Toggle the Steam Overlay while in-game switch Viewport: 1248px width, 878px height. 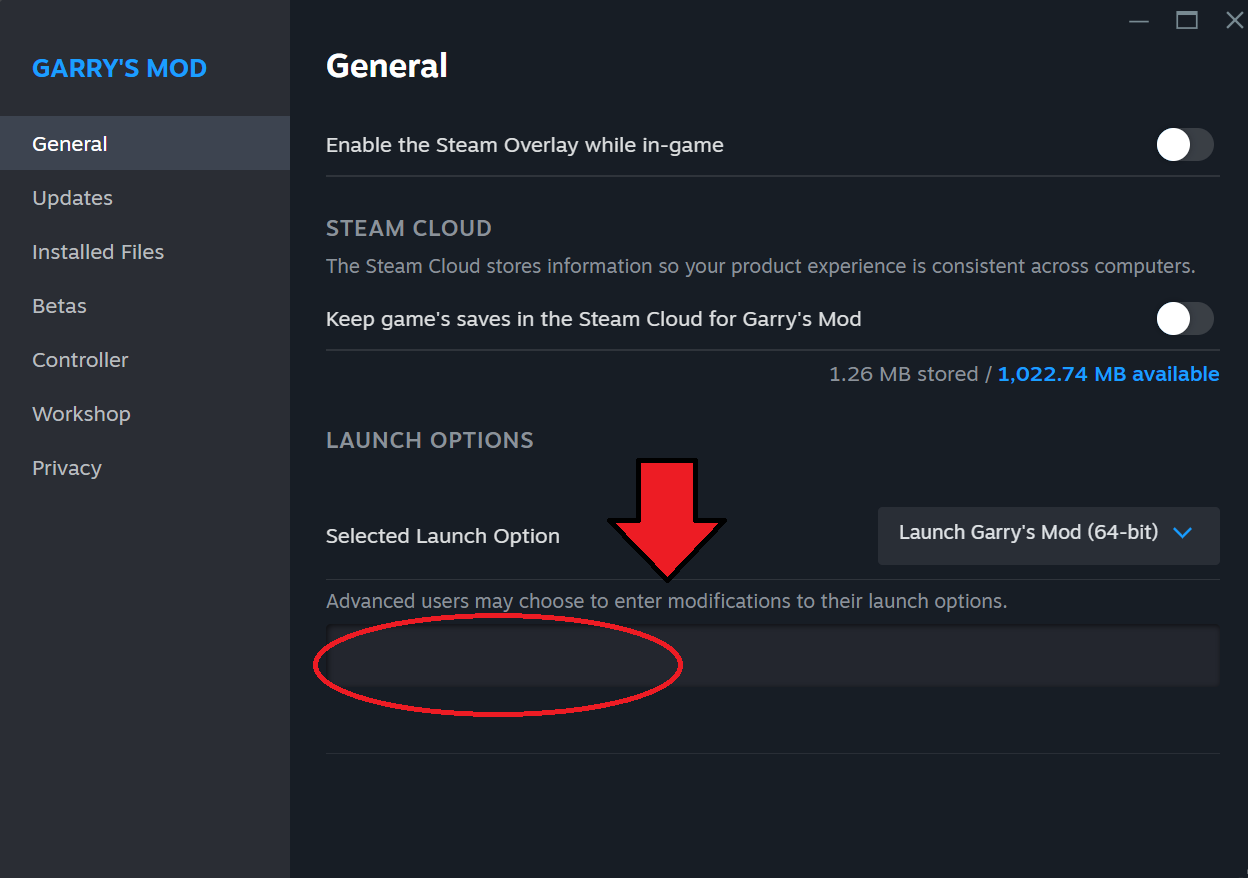click(x=1185, y=145)
